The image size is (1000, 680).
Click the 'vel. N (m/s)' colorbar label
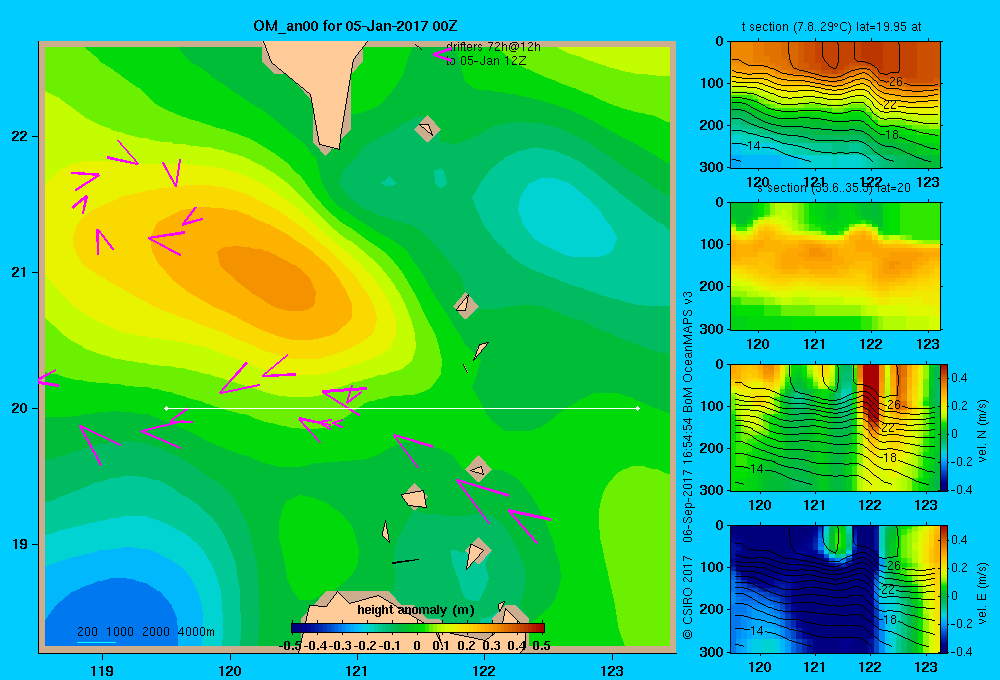tap(983, 431)
